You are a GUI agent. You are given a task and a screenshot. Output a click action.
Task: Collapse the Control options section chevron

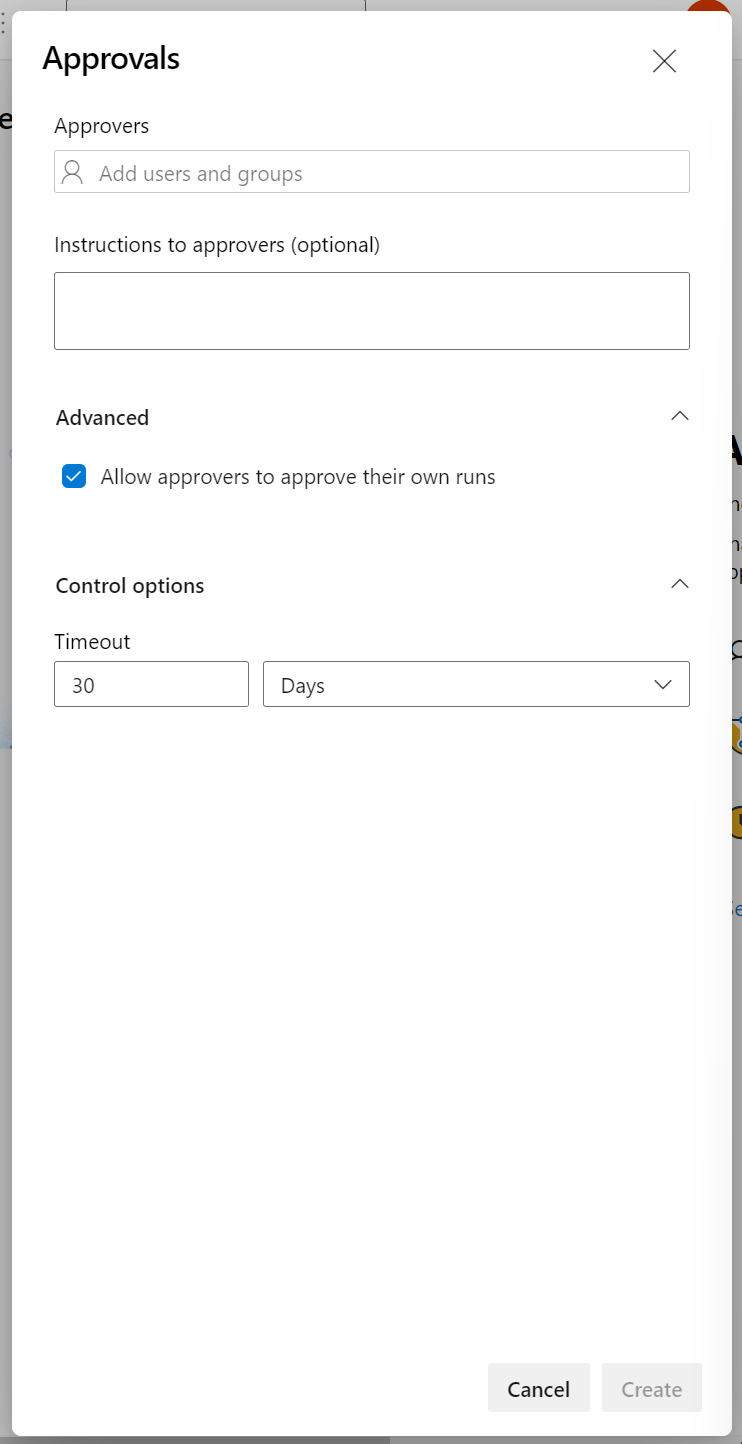680,584
